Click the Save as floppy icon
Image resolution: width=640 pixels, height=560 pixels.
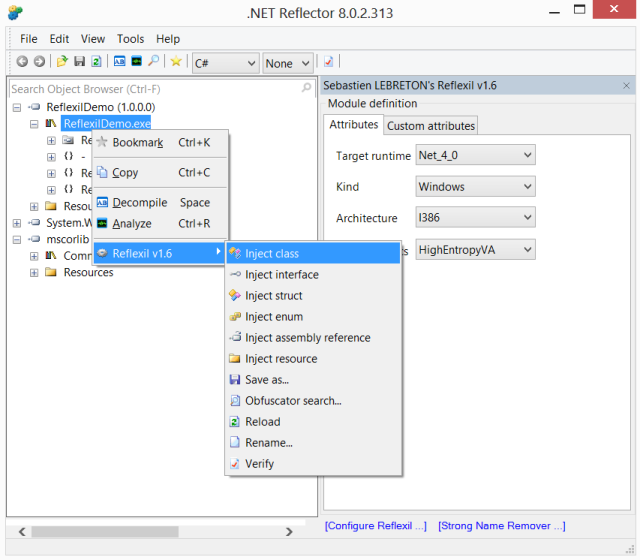pos(235,380)
